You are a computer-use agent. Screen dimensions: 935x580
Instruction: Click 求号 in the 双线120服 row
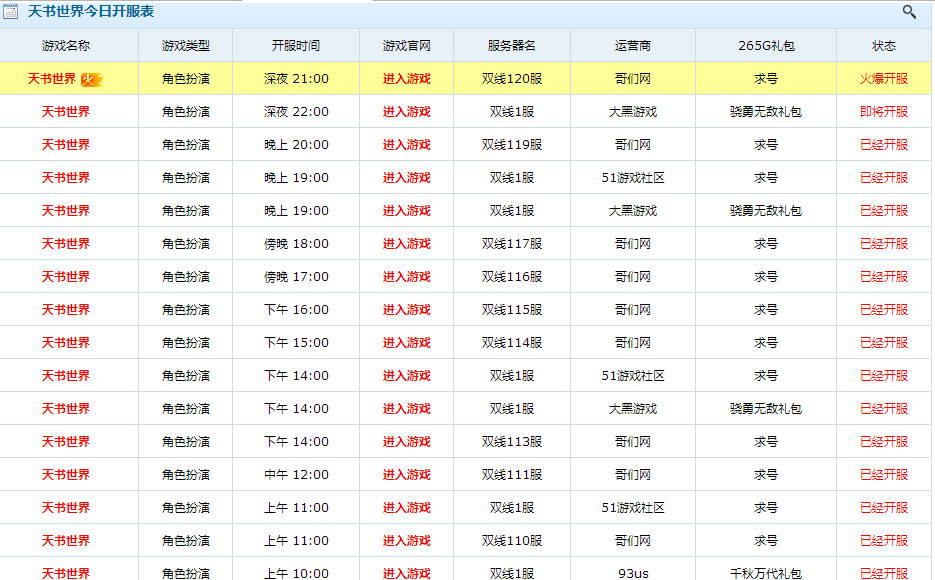tap(766, 79)
